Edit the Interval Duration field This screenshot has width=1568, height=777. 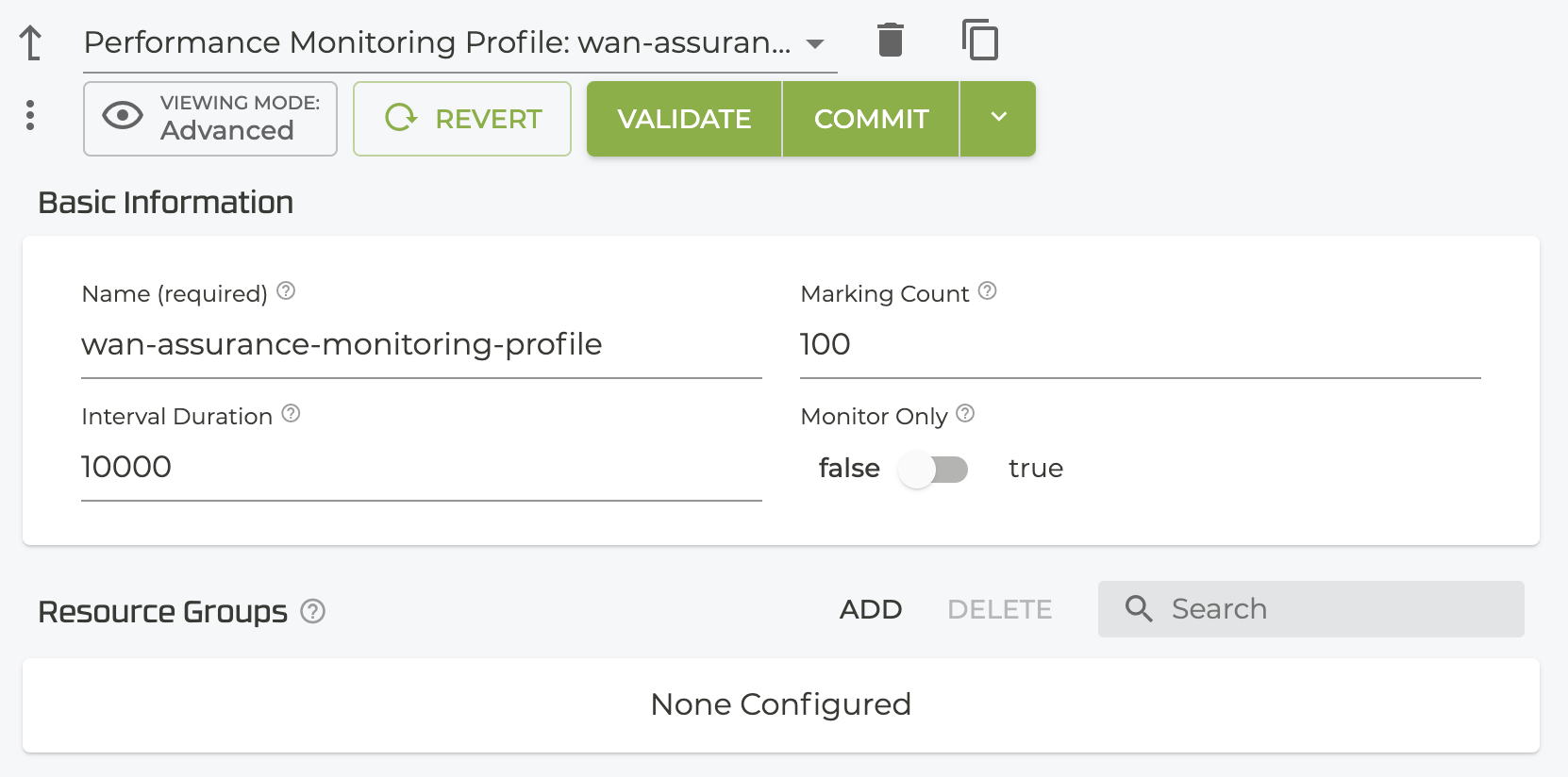coord(420,467)
